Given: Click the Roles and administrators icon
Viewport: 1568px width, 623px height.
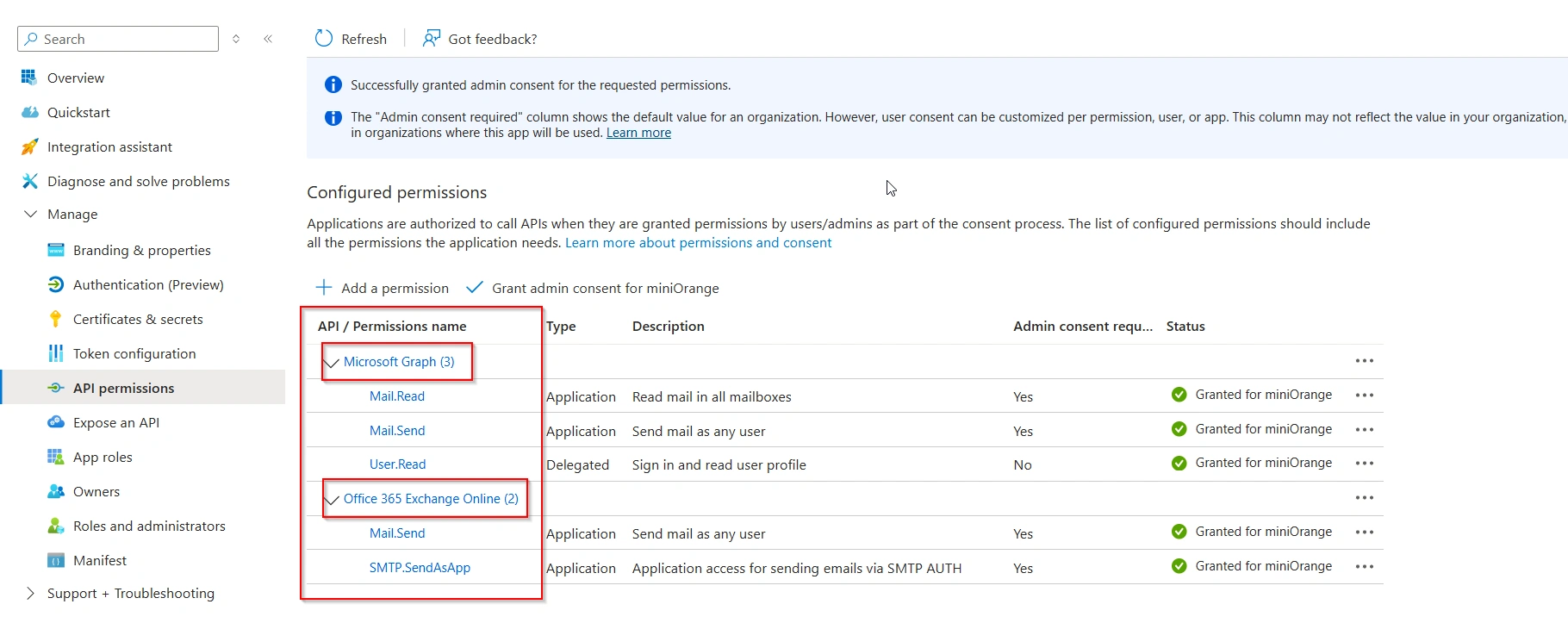Looking at the screenshot, I should [x=56, y=526].
